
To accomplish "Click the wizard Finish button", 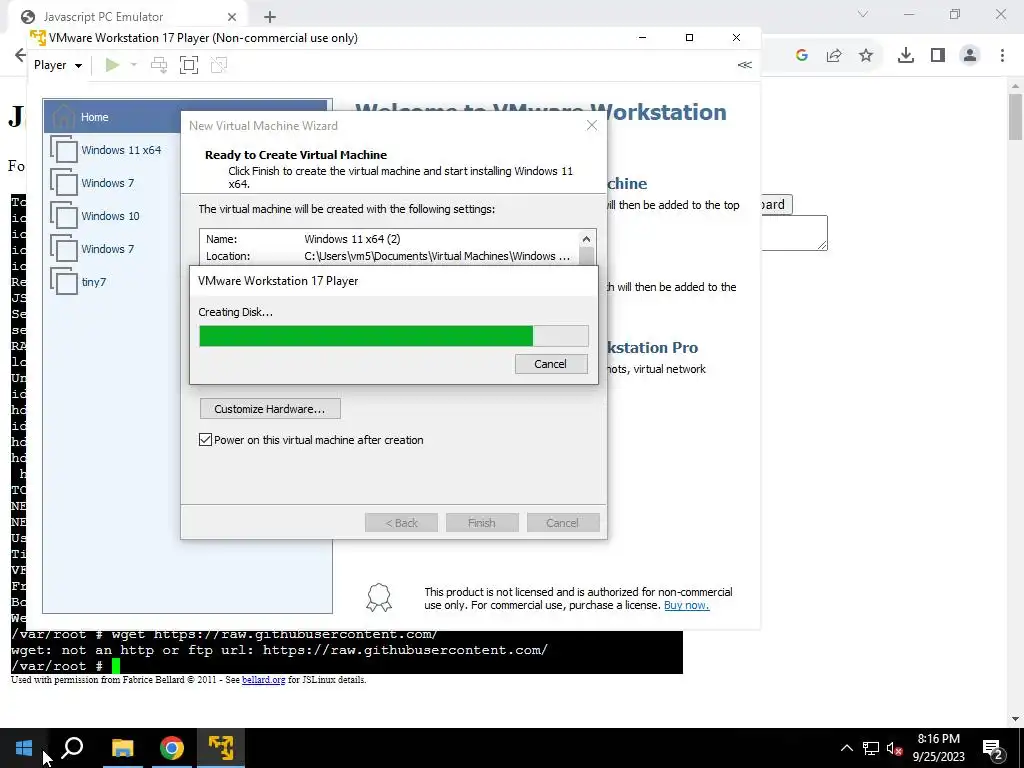I will (x=482, y=522).
